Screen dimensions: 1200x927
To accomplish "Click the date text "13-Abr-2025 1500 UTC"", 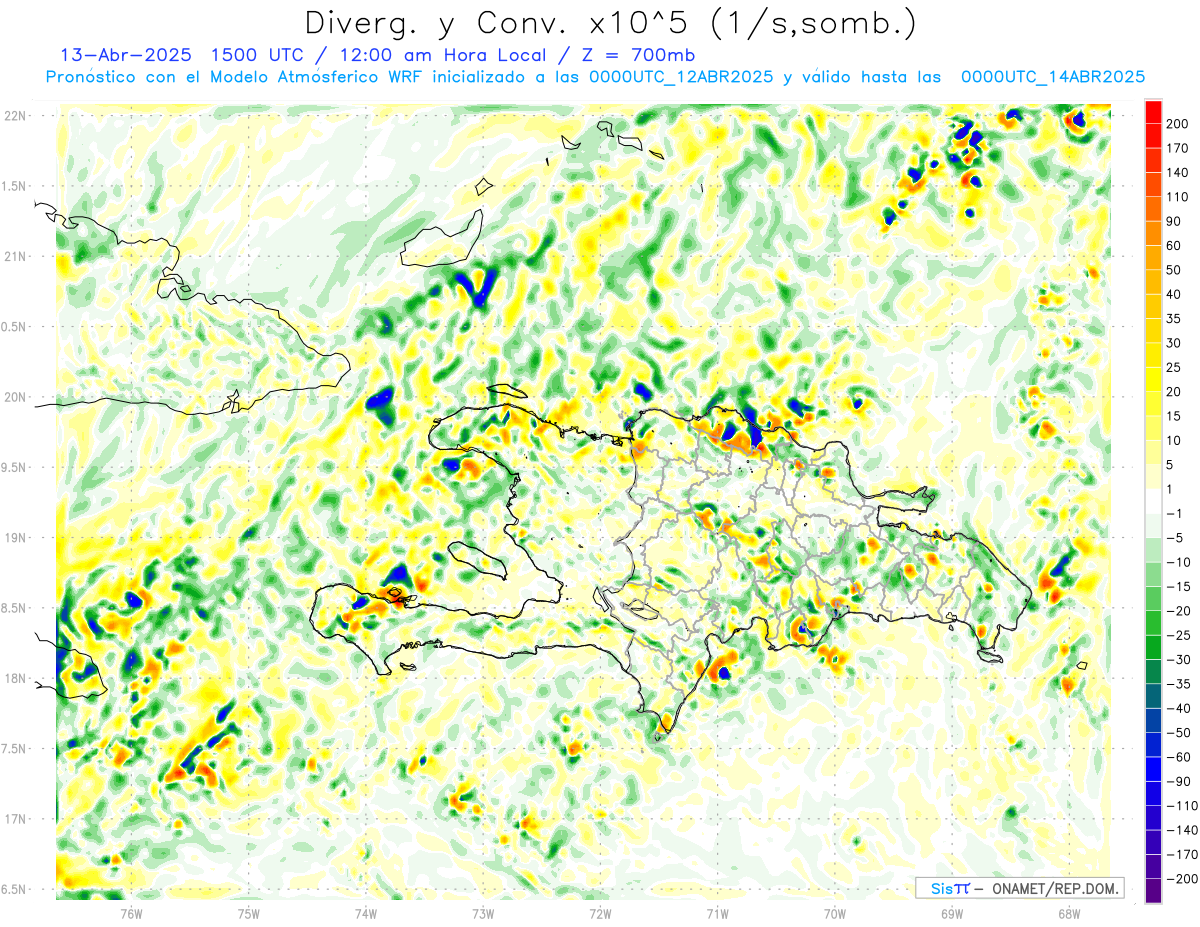I will 183,55.
